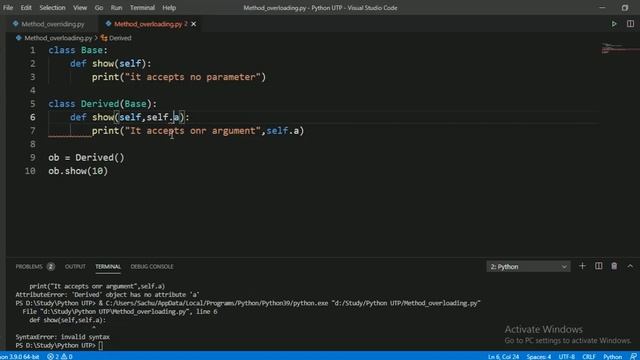Open the View menu
The width and height of the screenshot is (640, 360).
pos(80,8)
